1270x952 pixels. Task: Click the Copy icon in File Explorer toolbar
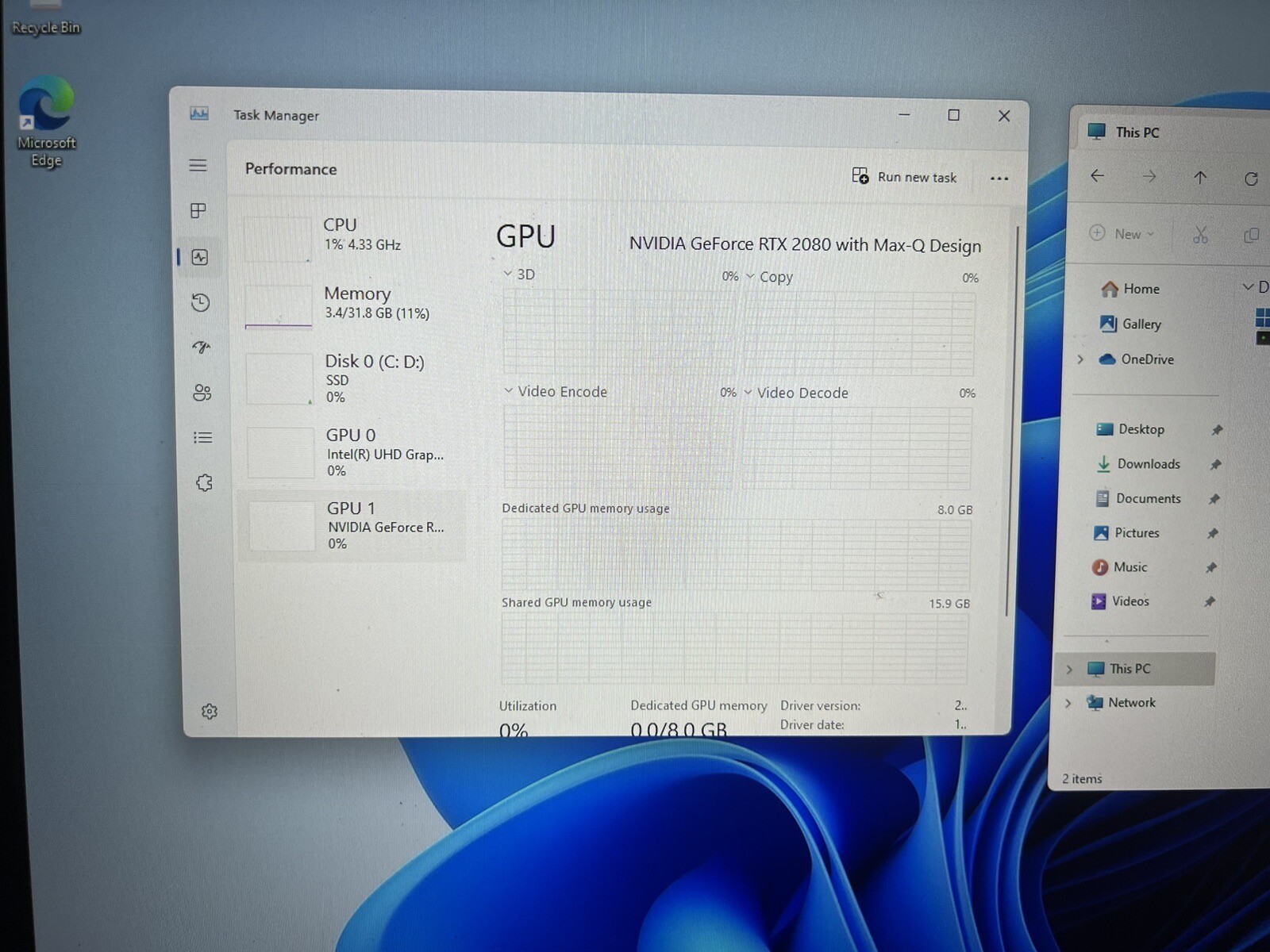(1251, 235)
